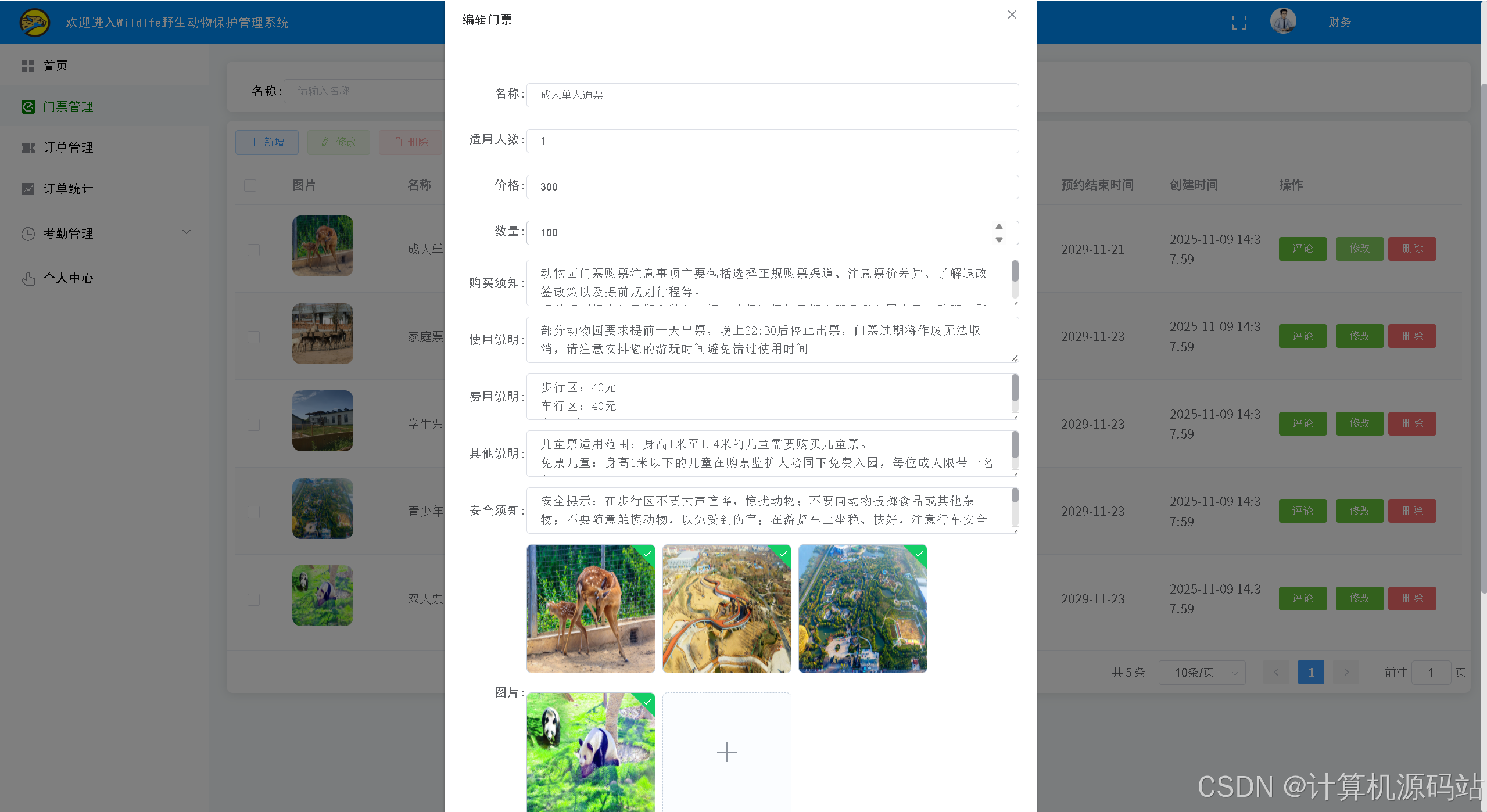Click the 使用说明 text area

coord(772,339)
